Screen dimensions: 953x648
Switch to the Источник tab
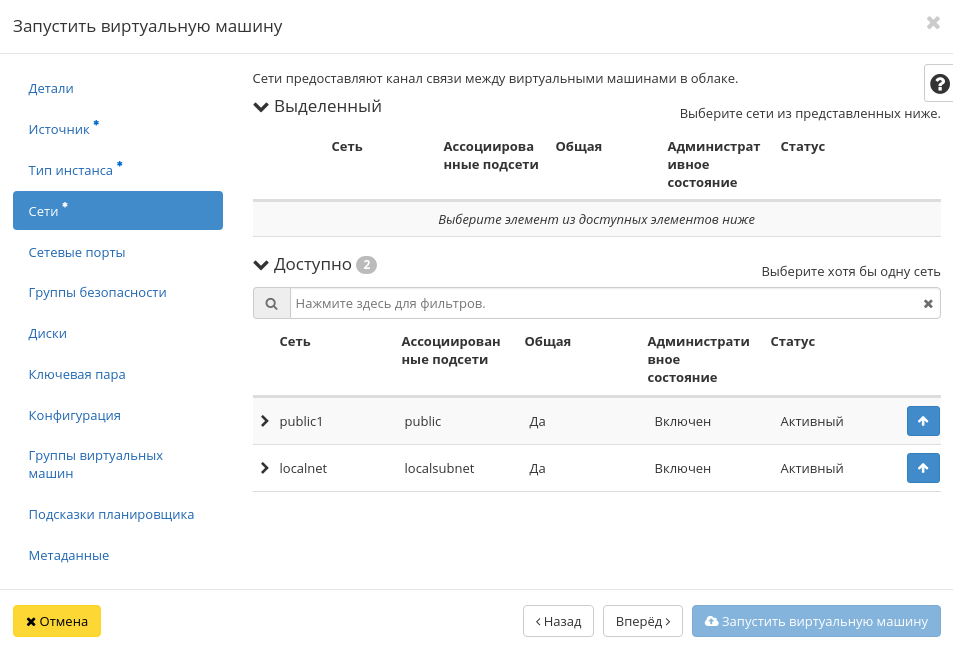(59, 129)
